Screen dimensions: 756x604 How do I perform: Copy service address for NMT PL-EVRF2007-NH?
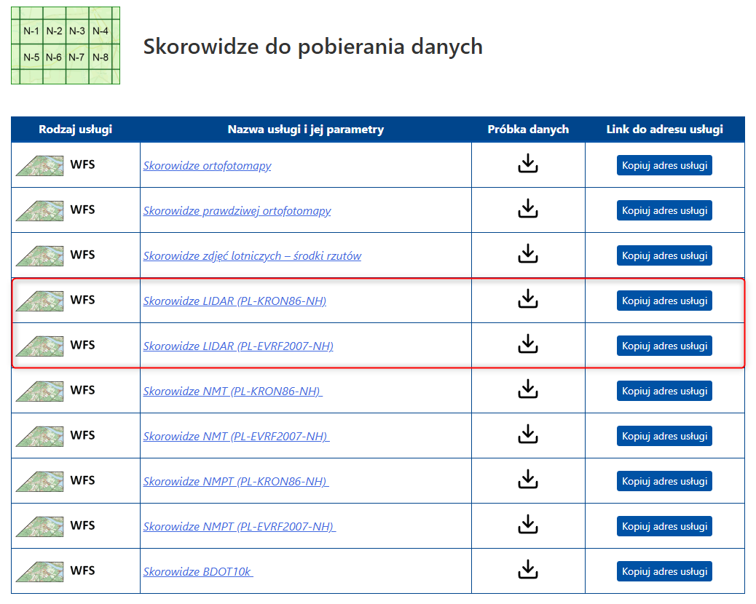pyautogui.click(x=664, y=436)
